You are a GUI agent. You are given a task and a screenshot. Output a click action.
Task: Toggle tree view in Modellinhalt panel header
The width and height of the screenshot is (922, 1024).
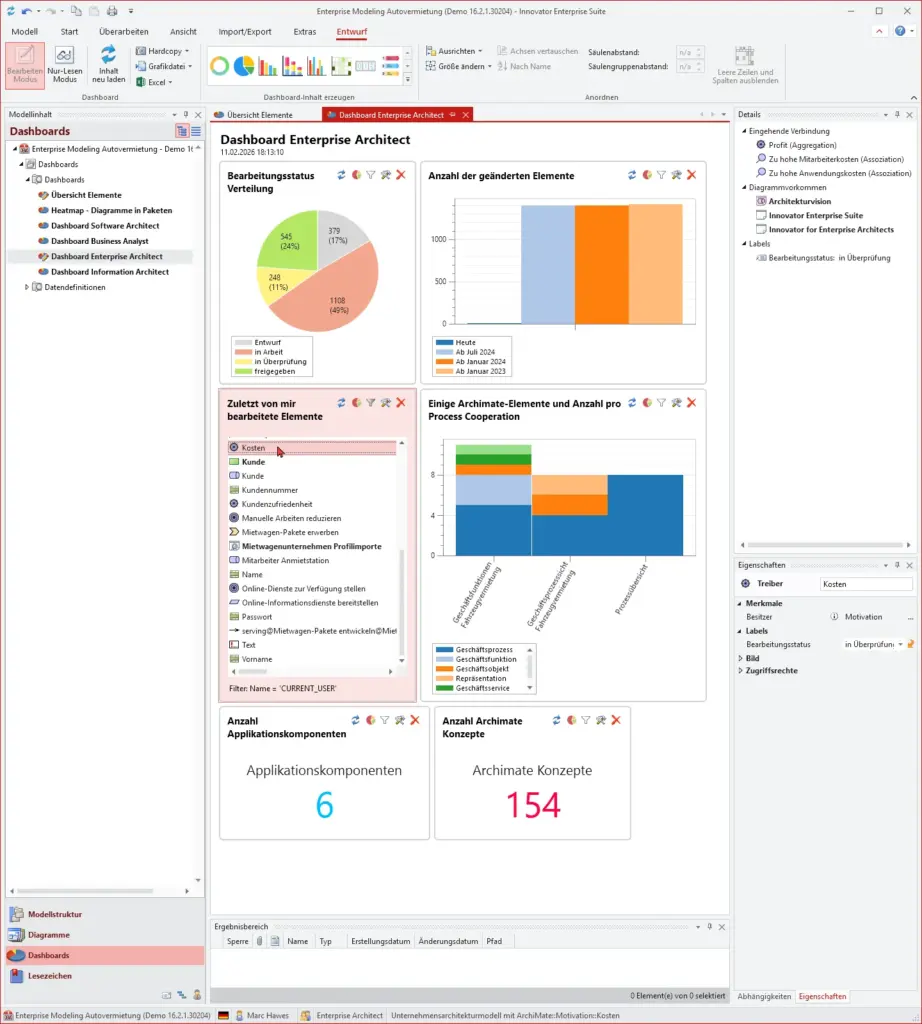click(181, 131)
